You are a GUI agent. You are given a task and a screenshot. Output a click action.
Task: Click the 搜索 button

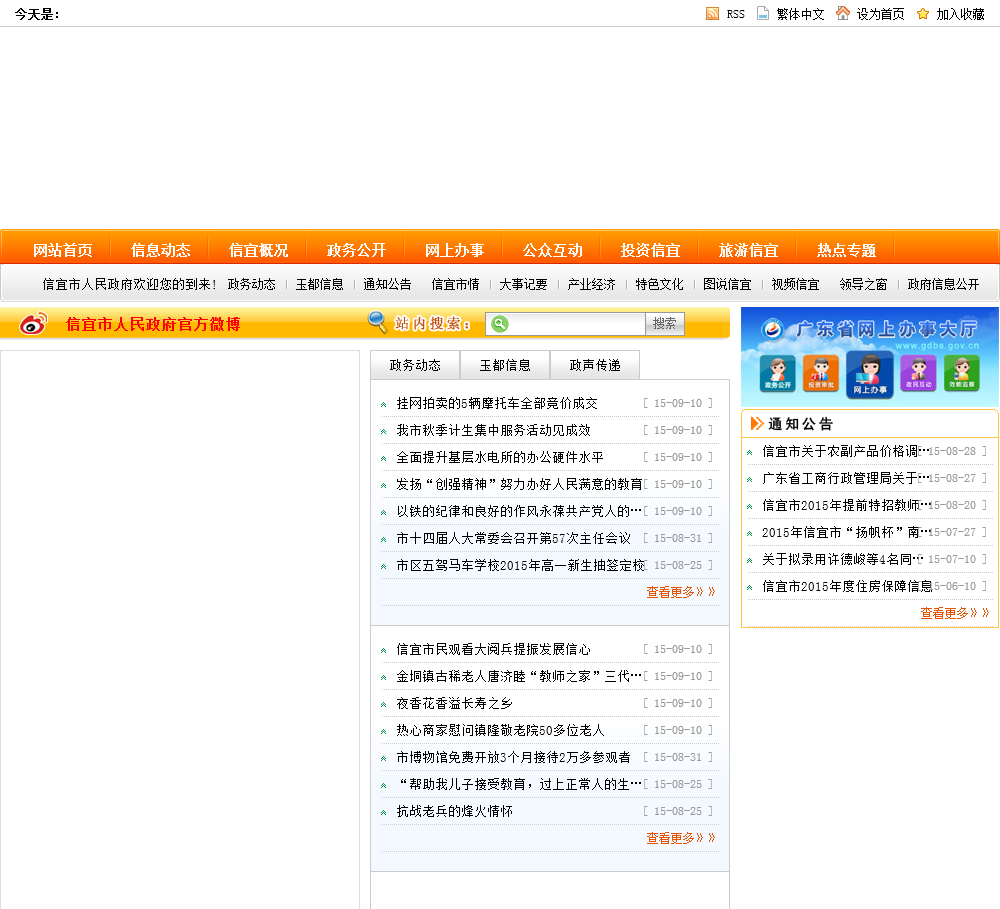pyautogui.click(x=665, y=323)
